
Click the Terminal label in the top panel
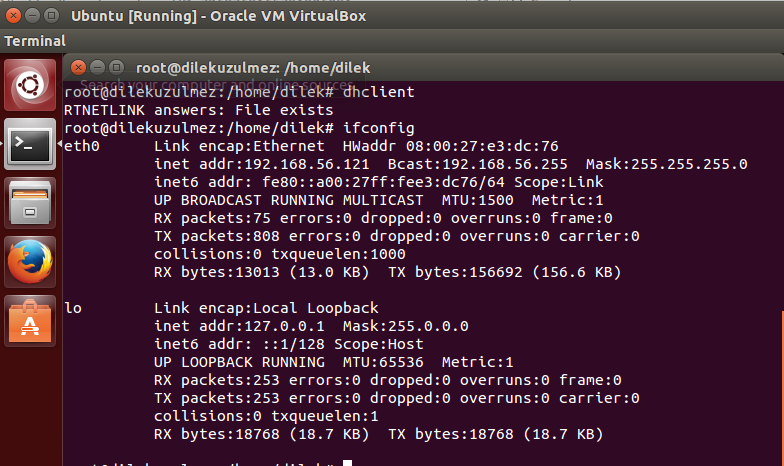pos(35,41)
